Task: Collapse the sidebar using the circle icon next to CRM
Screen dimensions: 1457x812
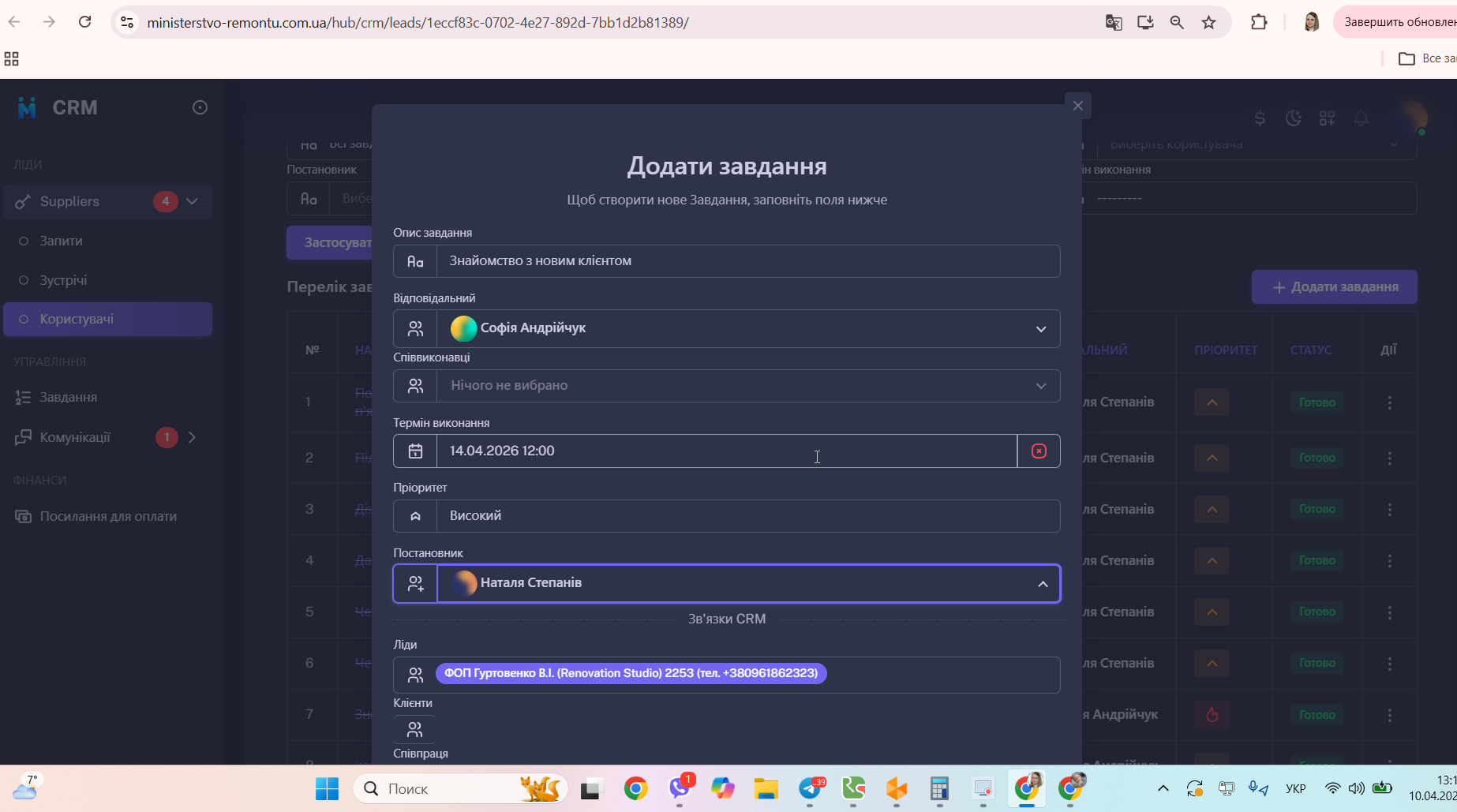Action: click(x=200, y=107)
